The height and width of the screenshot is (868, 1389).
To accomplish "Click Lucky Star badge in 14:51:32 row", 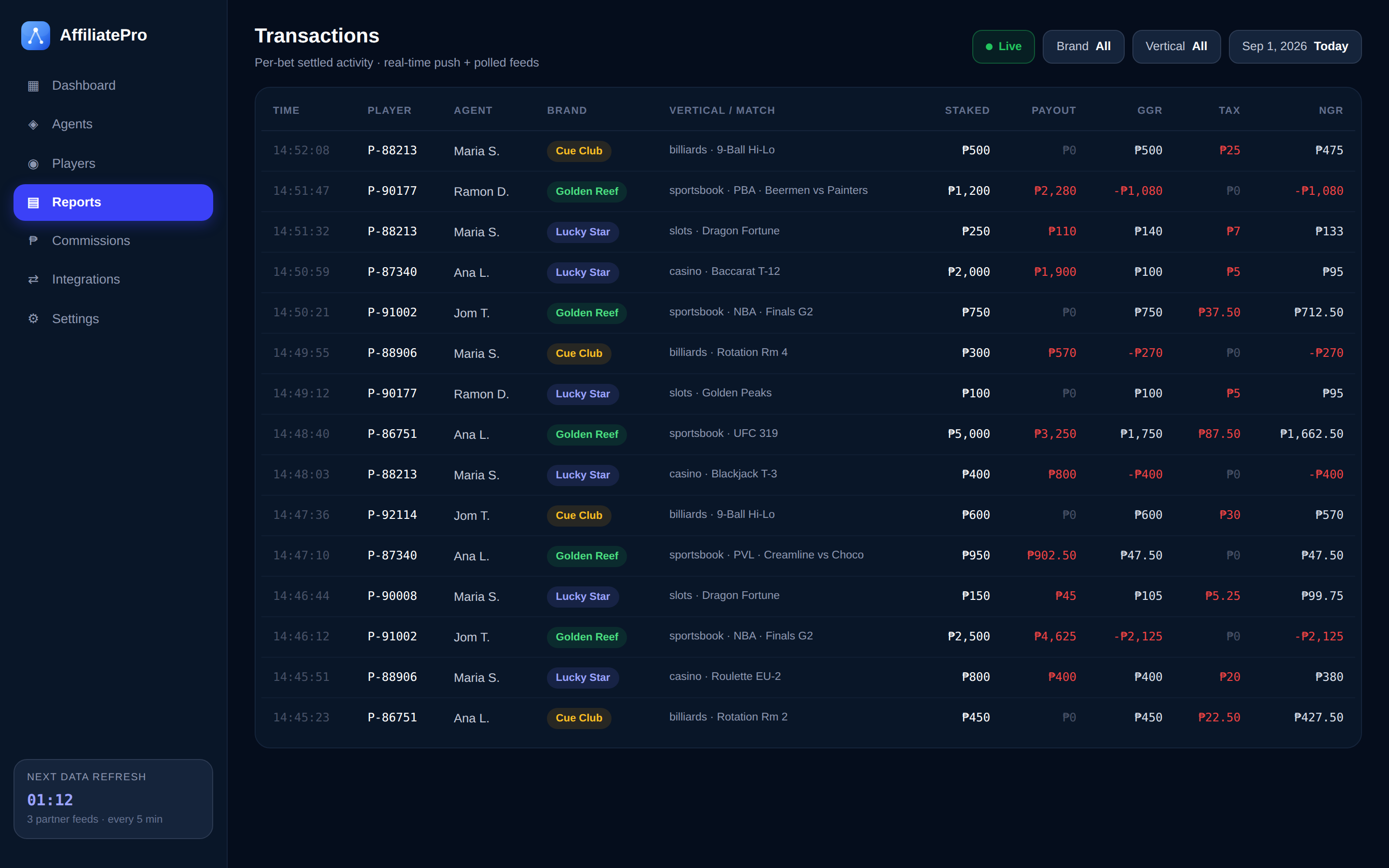I will pyautogui.click(x=583, y=232).
